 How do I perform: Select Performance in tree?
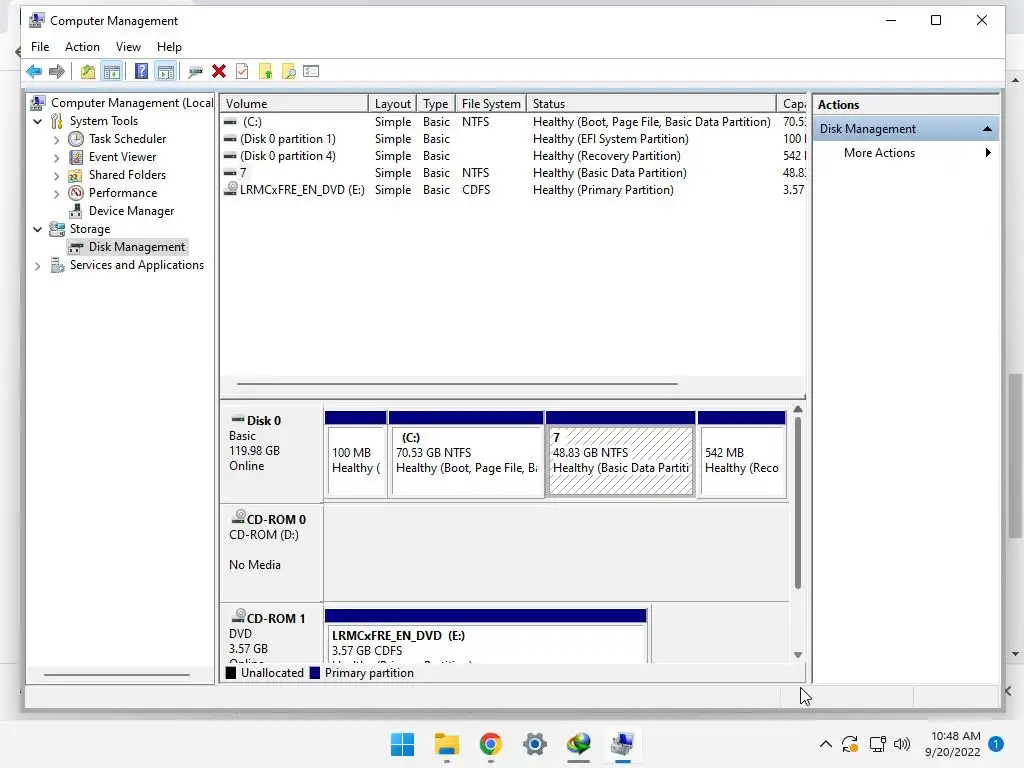click(x=123, y=193)
